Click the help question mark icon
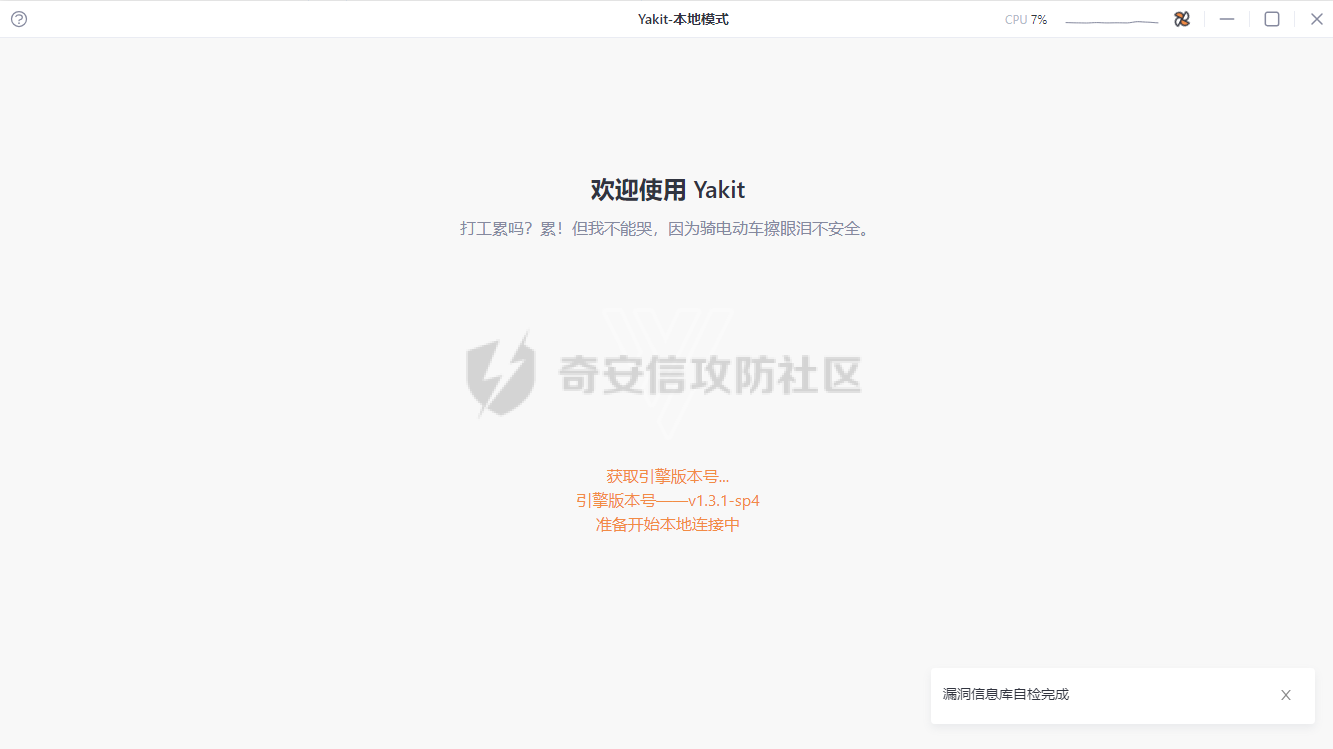Viewport: 1333px width, 749px height. click(x=19, y=19)
